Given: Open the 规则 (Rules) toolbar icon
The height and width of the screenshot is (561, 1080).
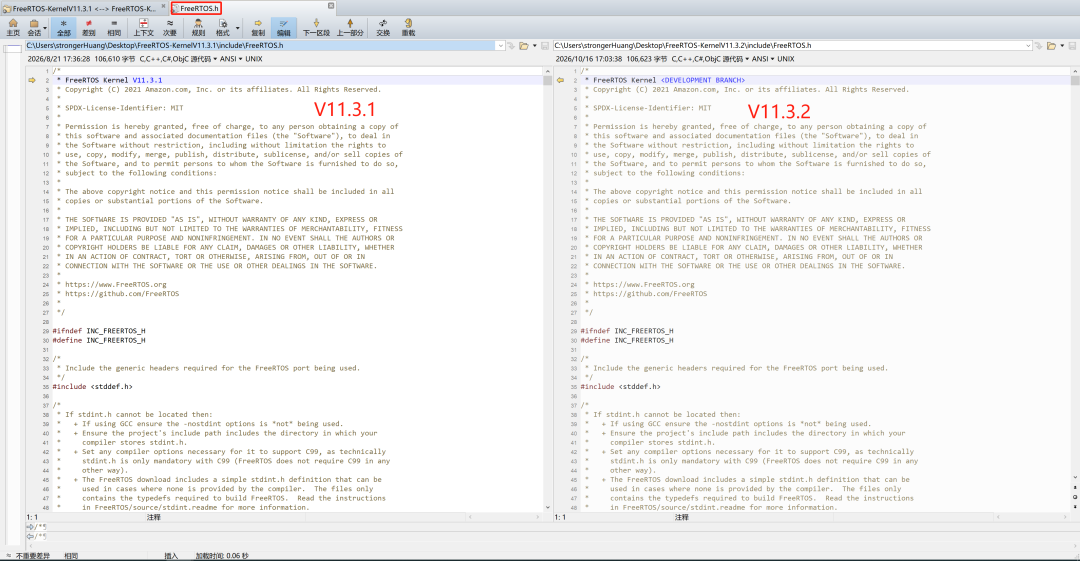Looking at the screenshot, I should point(198,28).
